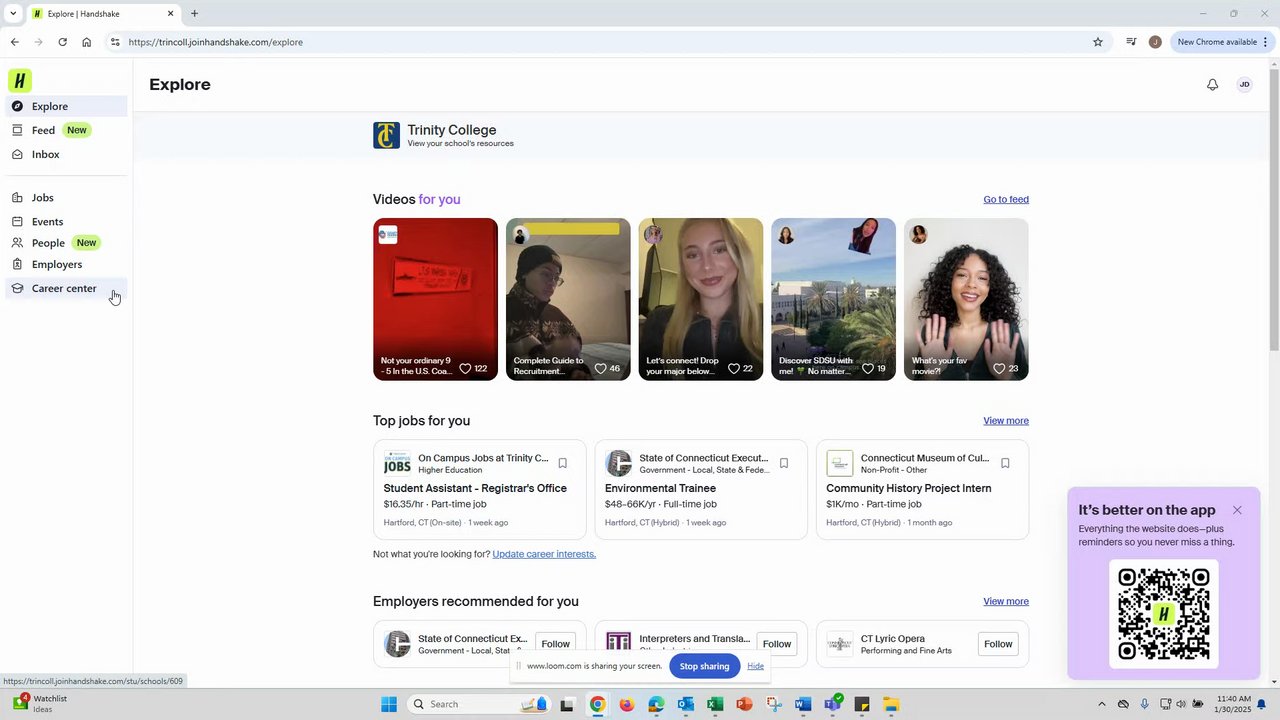
Task: Open the Chrome profile J icon
Action: (1155, 42)
